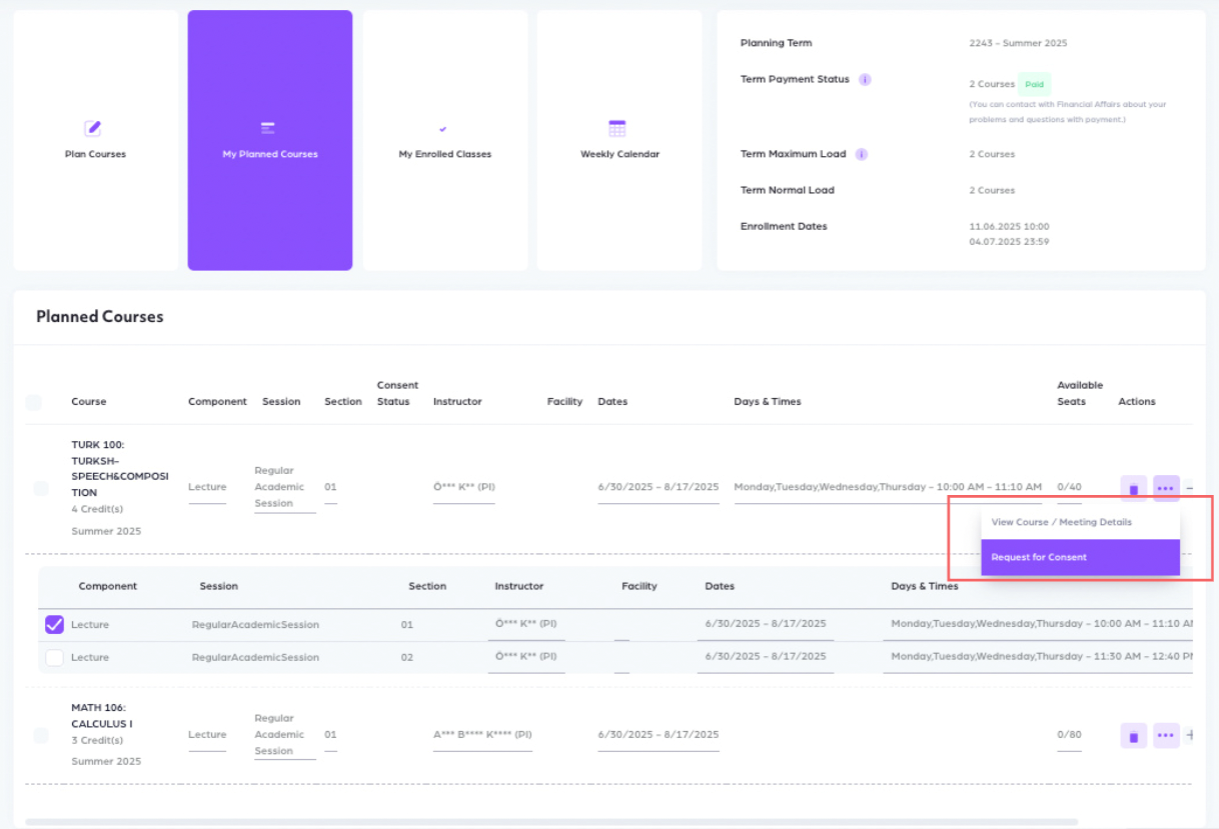Switch to My Planned Courses tab

(270, 140)
